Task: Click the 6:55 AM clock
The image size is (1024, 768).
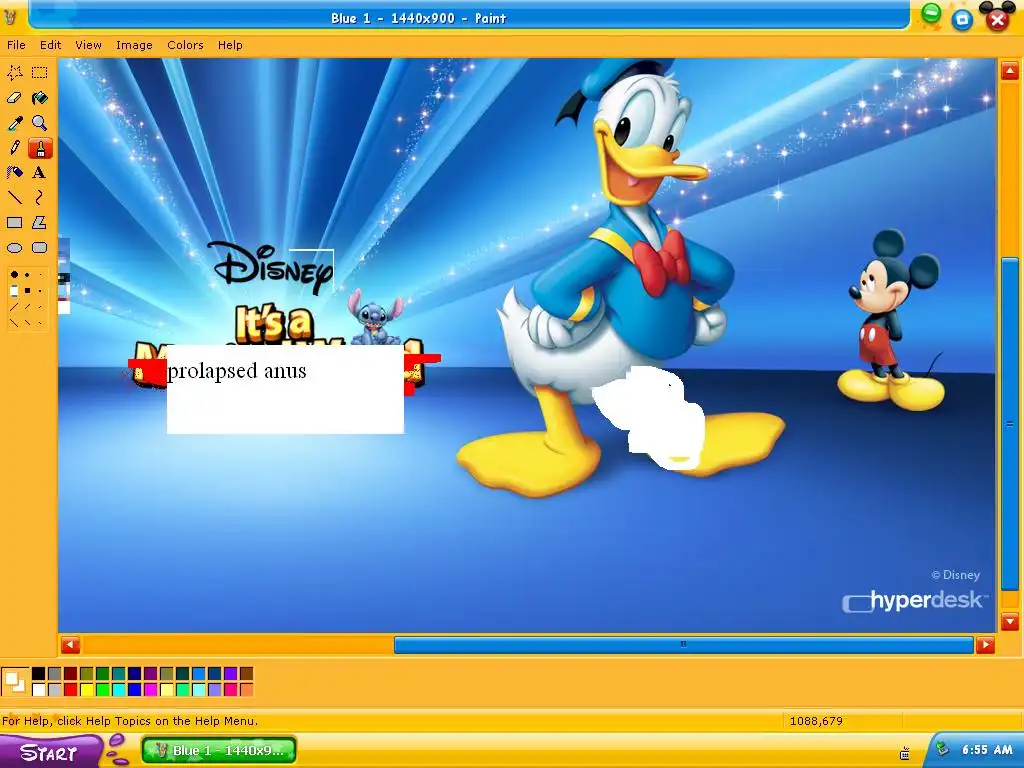Action: (x=987, y=750)
